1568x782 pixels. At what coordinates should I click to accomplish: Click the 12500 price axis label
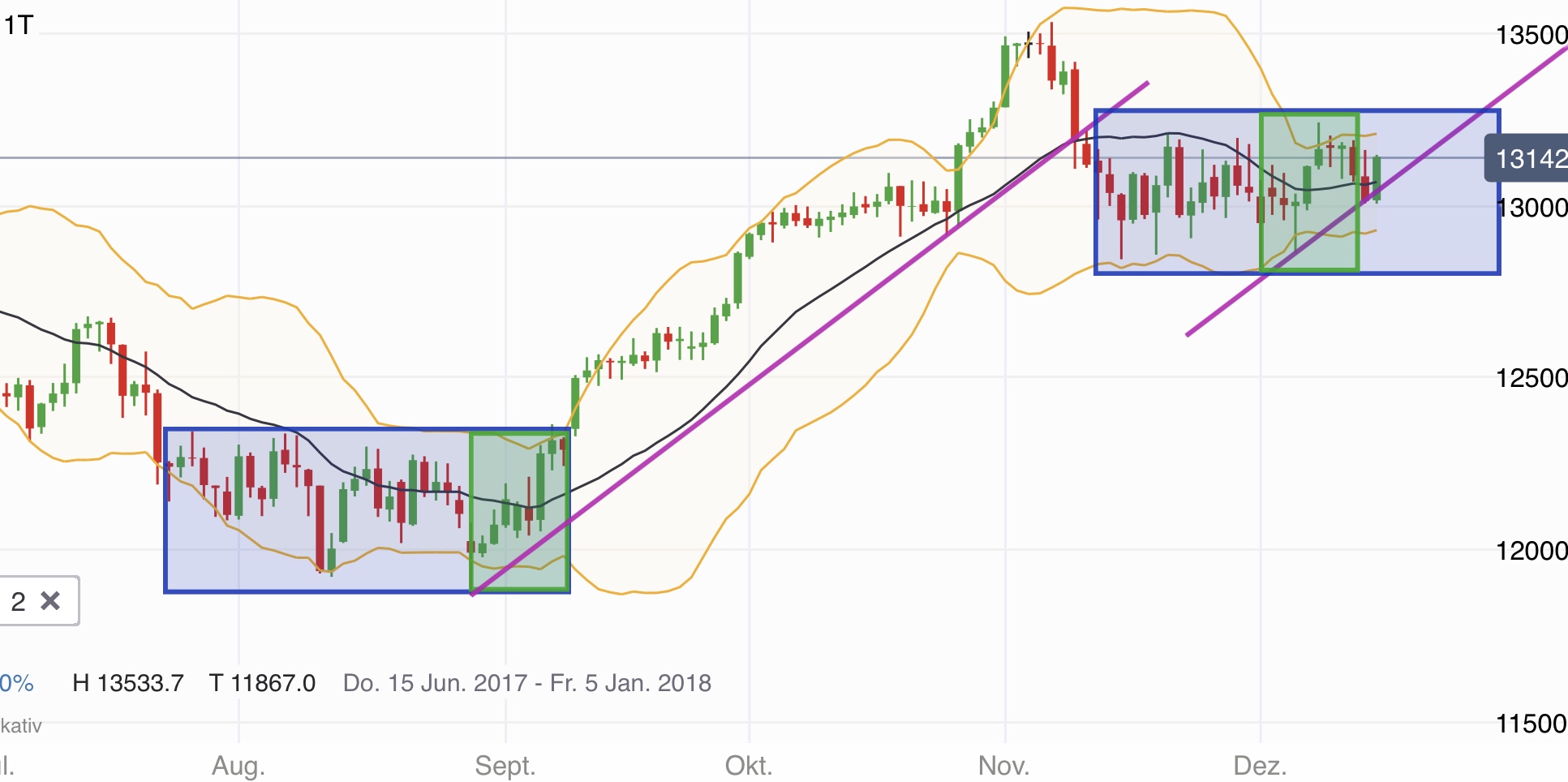[x=1531, y=378]
